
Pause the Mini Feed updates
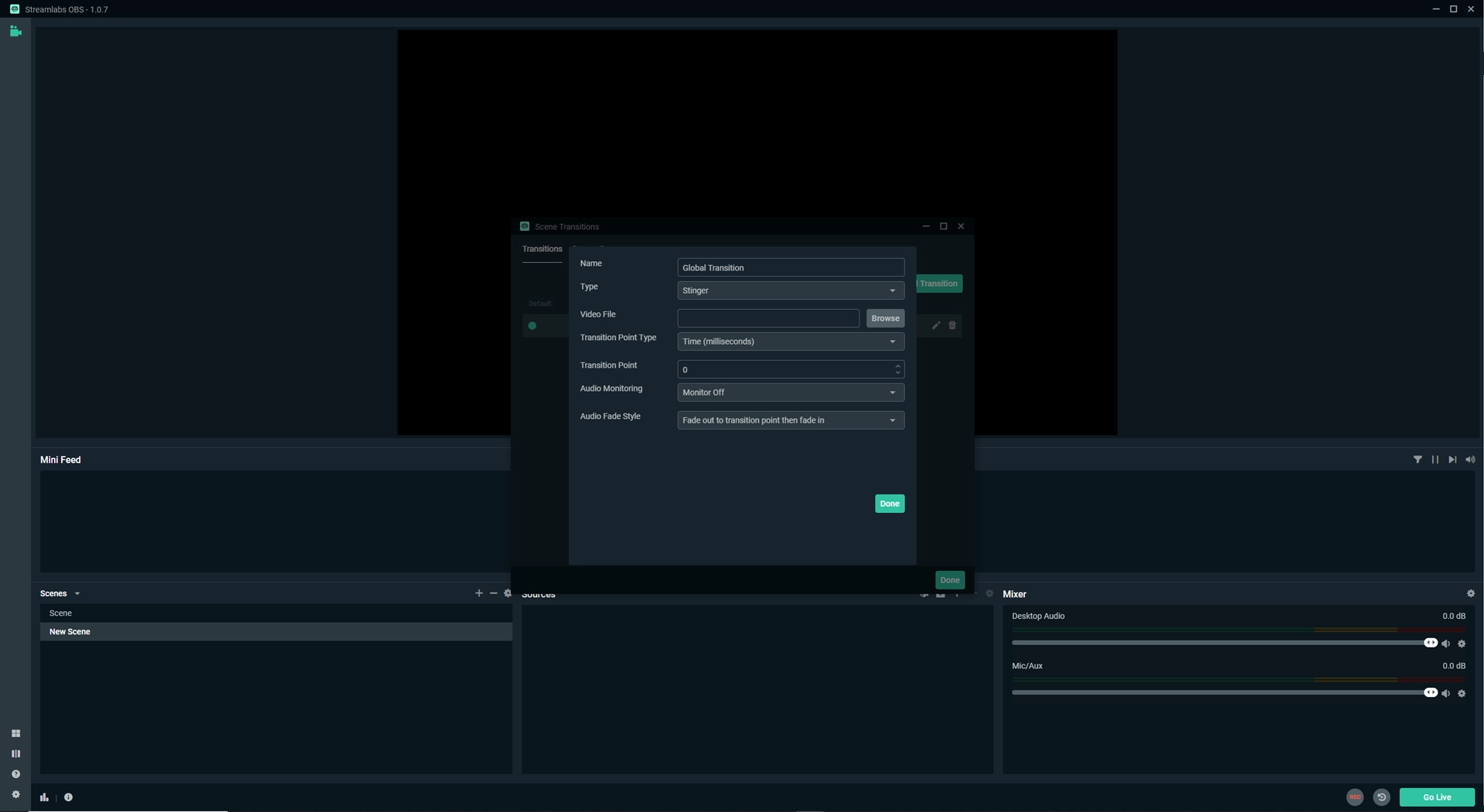pyautogui.click(x=1435, y=459)
